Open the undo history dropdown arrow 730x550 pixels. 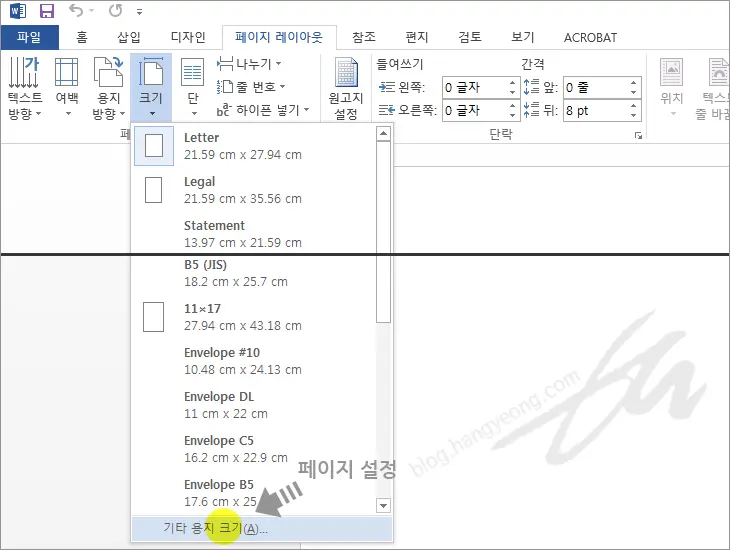pyautogui.click(x=91, y=11)
